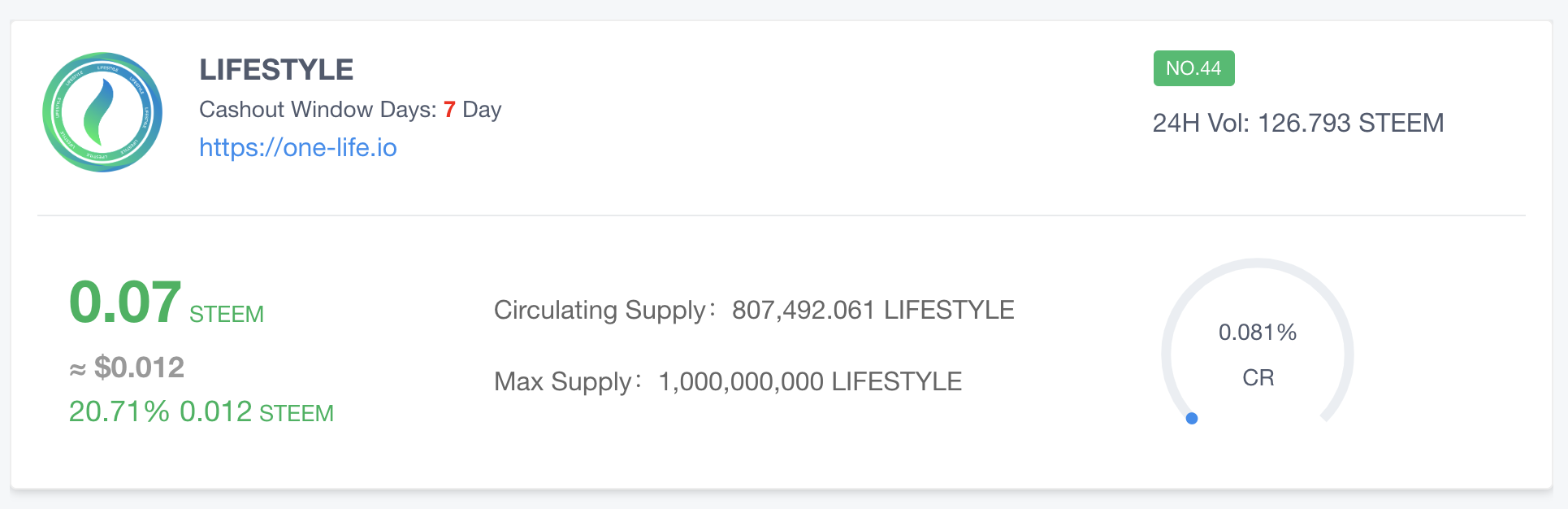Viewport: 1568px width, 509px height.
Task: Click the 20.71% price change figure
Action: click(119, 411)
